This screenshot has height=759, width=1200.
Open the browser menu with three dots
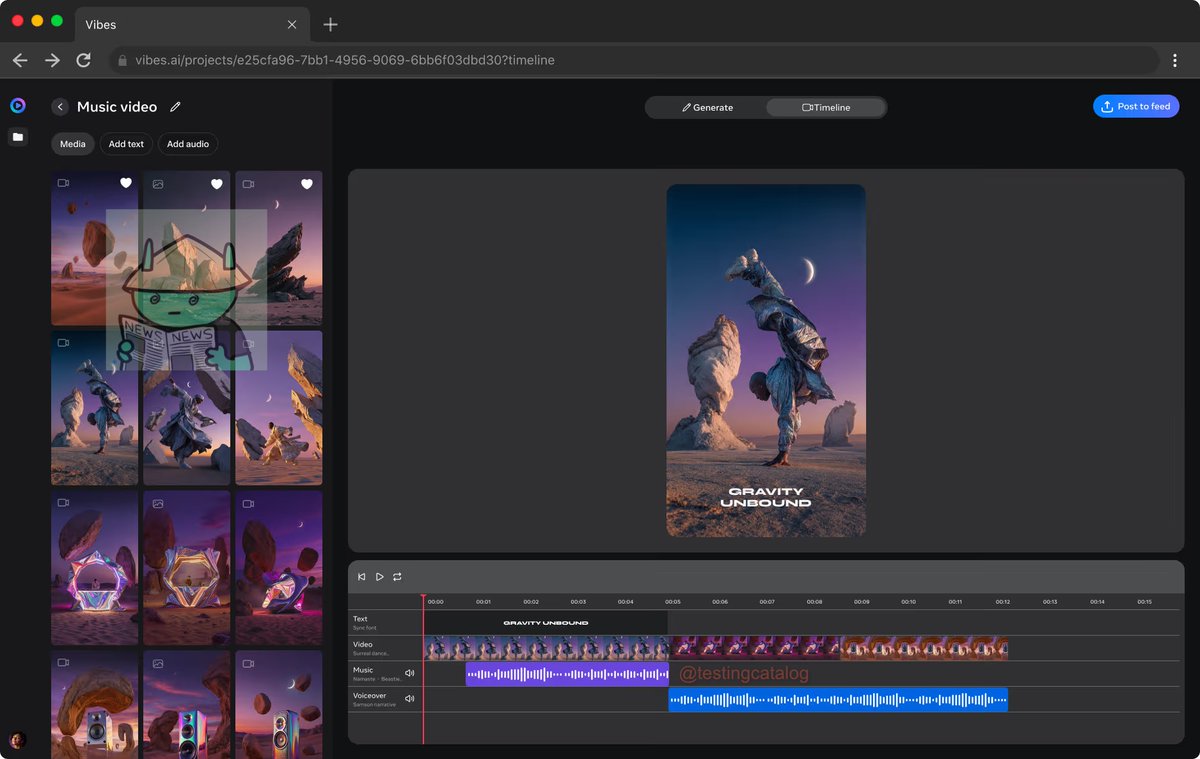click(x=1175, y=60)
